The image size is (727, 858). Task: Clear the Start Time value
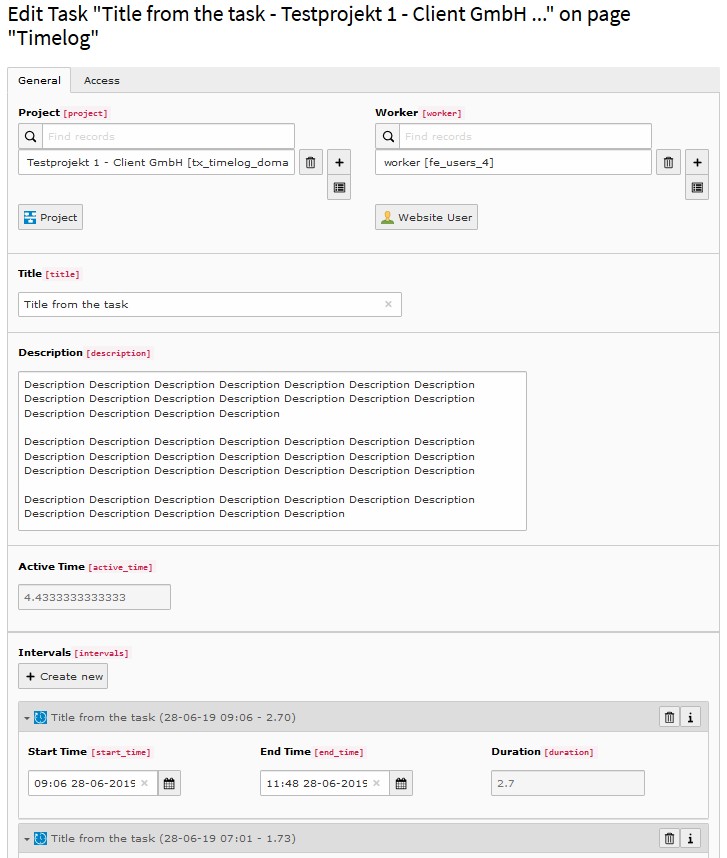point(144,783)
